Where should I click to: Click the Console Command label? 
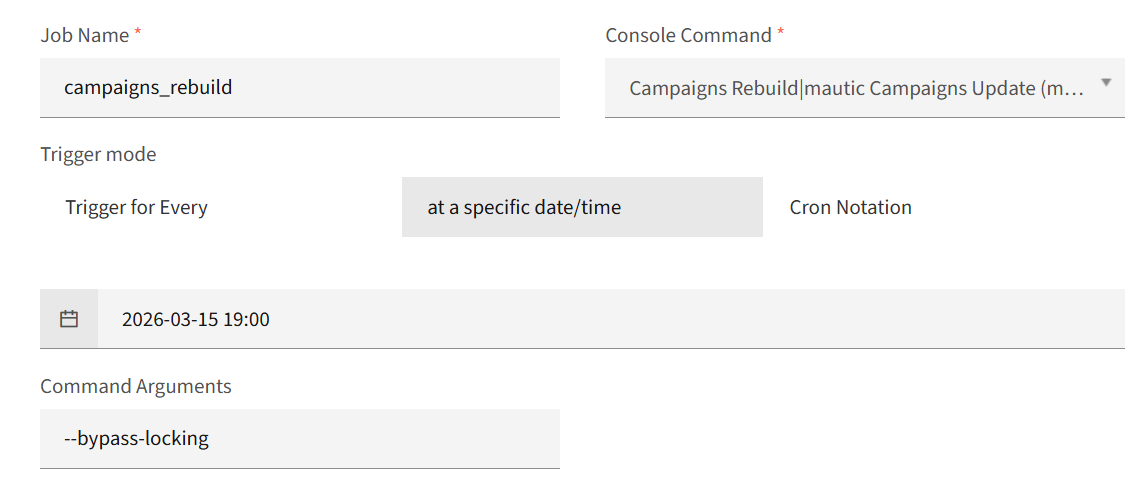coord(688,36)
